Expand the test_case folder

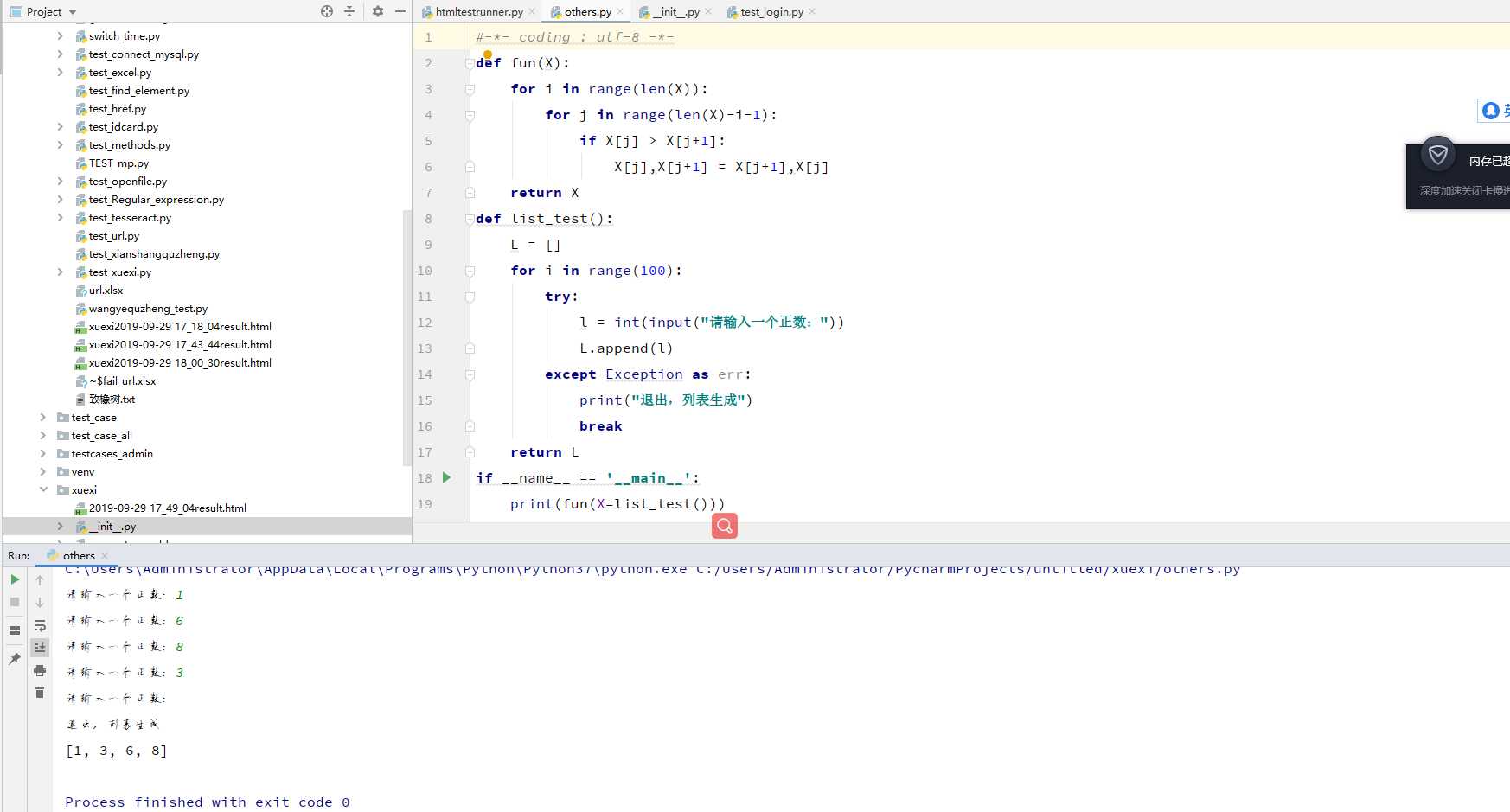42,418
